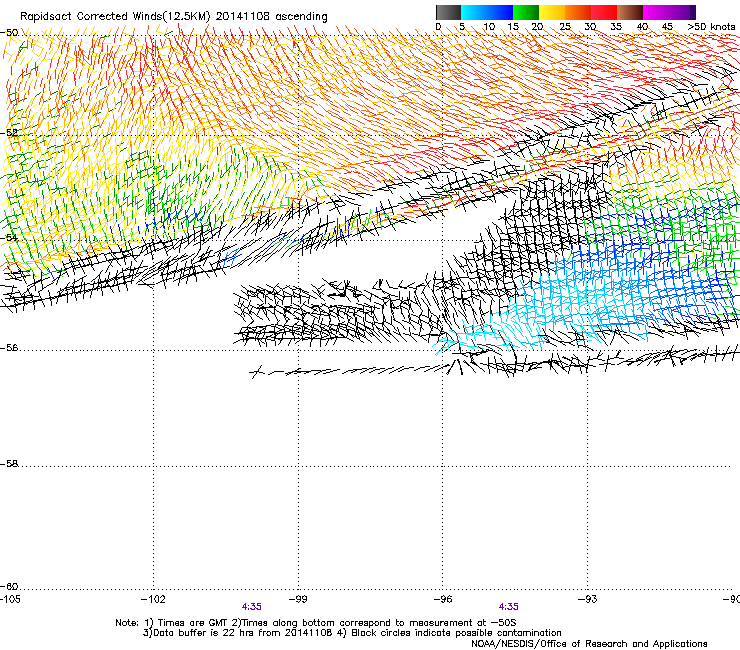The image size is (740, 650).
Task: Click the '-102' longitude axis label
Action: tap(153, 599)
